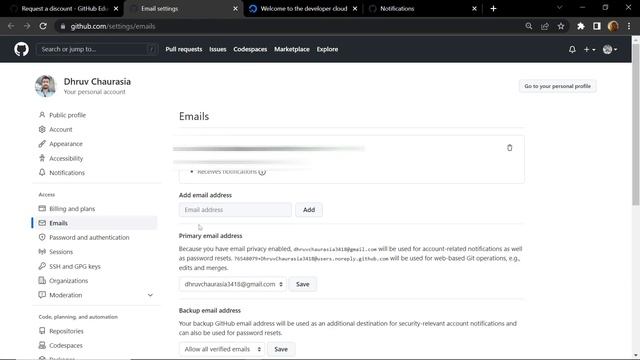Go to your personal profile button
The height and width of the screenshot is (360, 640).
[x=557, y=86]
